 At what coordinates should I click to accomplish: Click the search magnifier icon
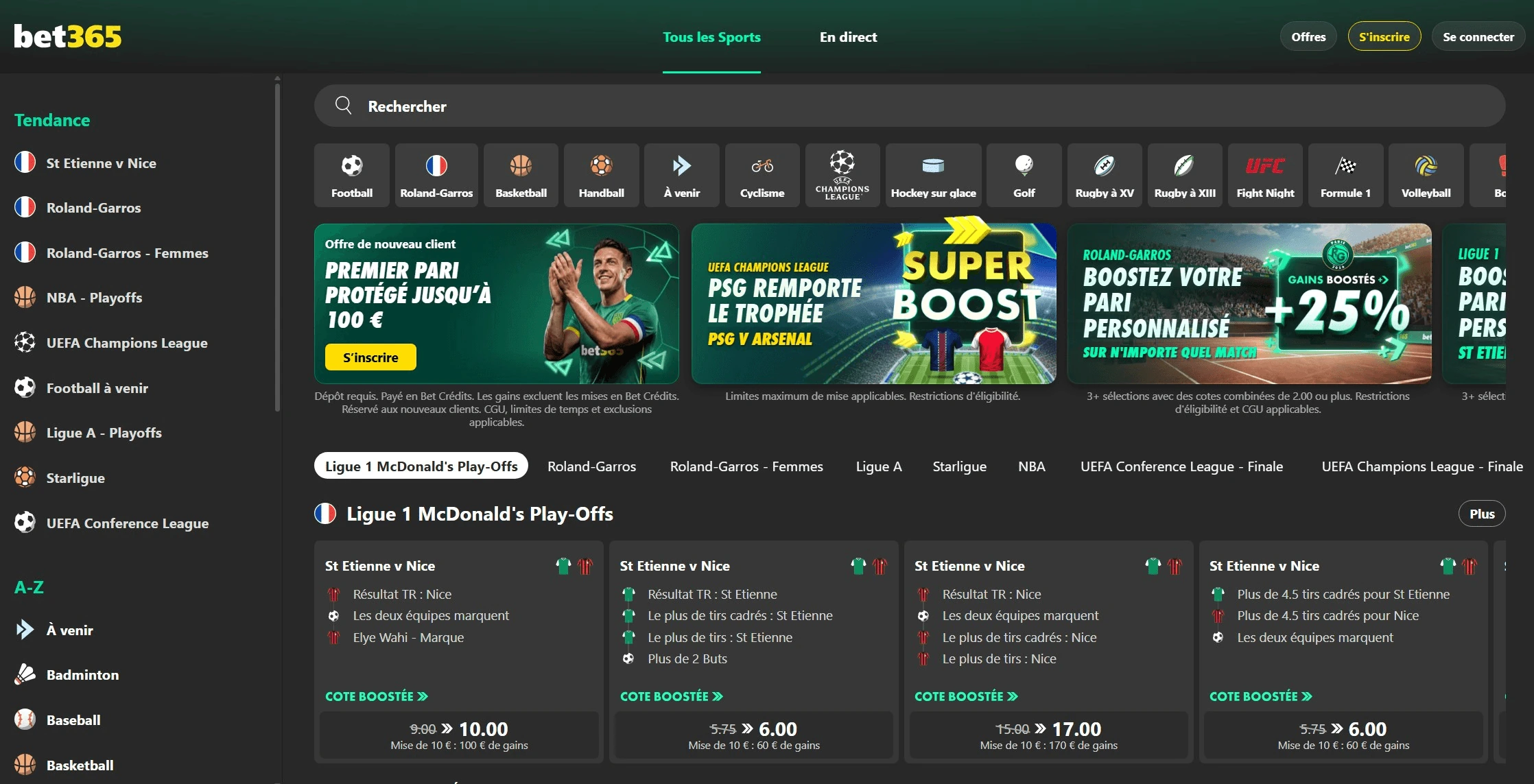[343, 106]
